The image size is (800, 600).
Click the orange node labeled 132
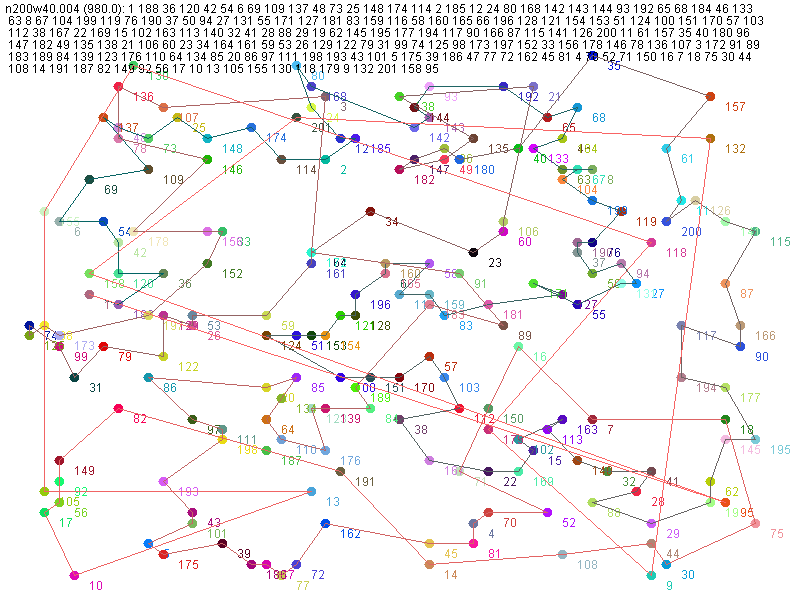(x=710, y=138)
